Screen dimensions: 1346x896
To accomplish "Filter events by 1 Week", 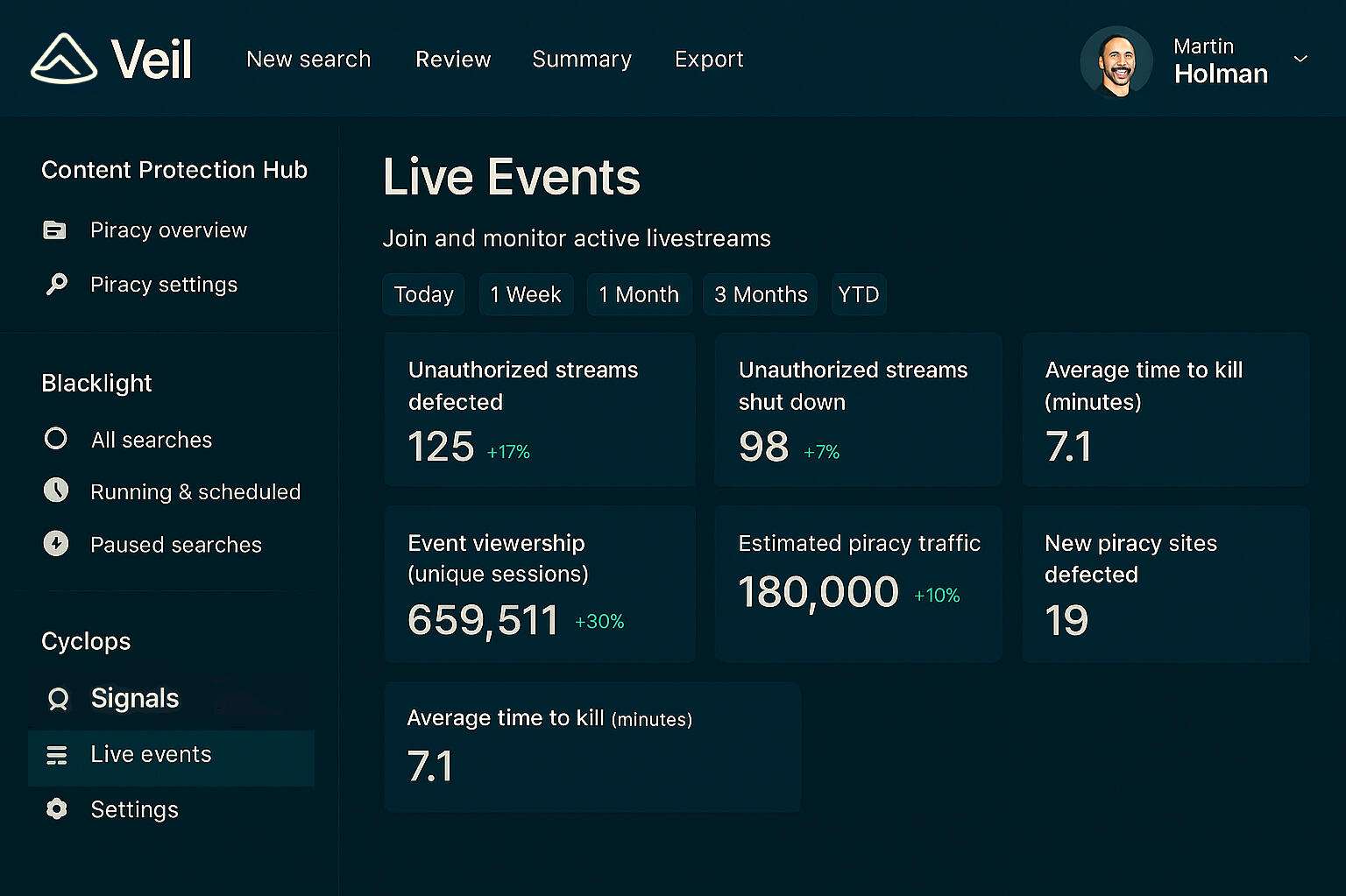I will [526, 294].
